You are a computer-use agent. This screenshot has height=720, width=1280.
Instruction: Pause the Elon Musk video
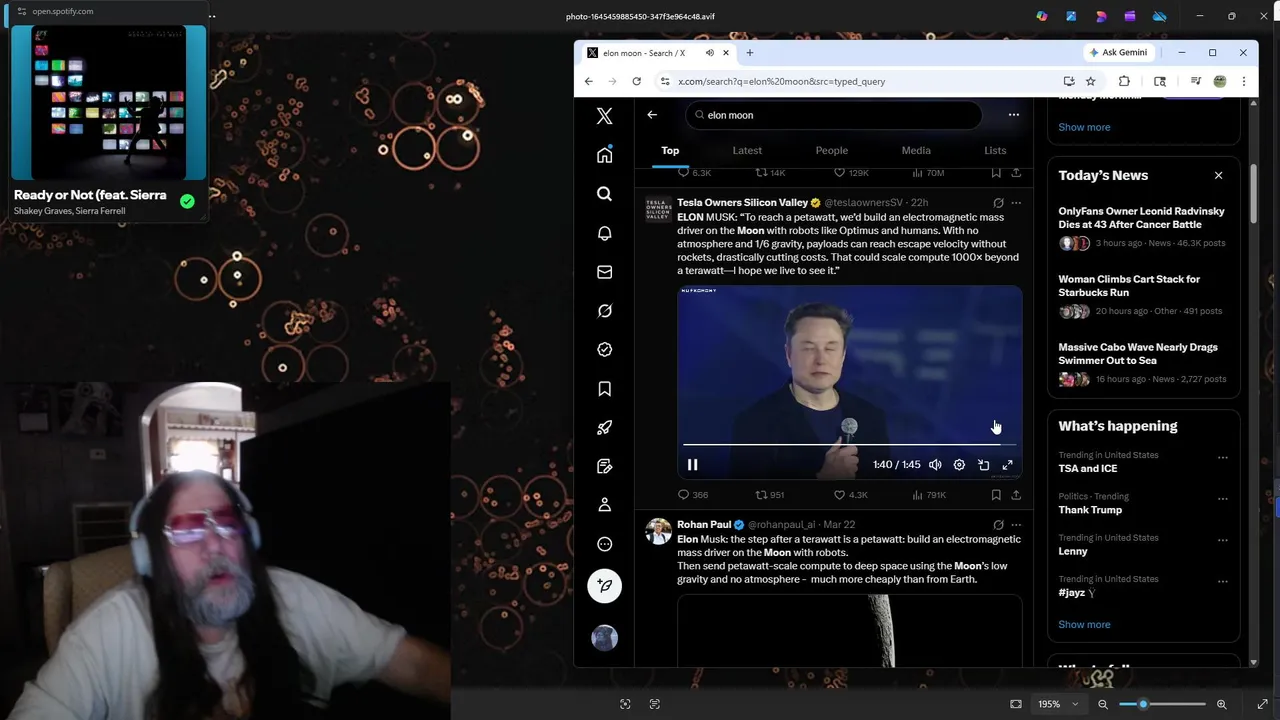coord(692,465)
